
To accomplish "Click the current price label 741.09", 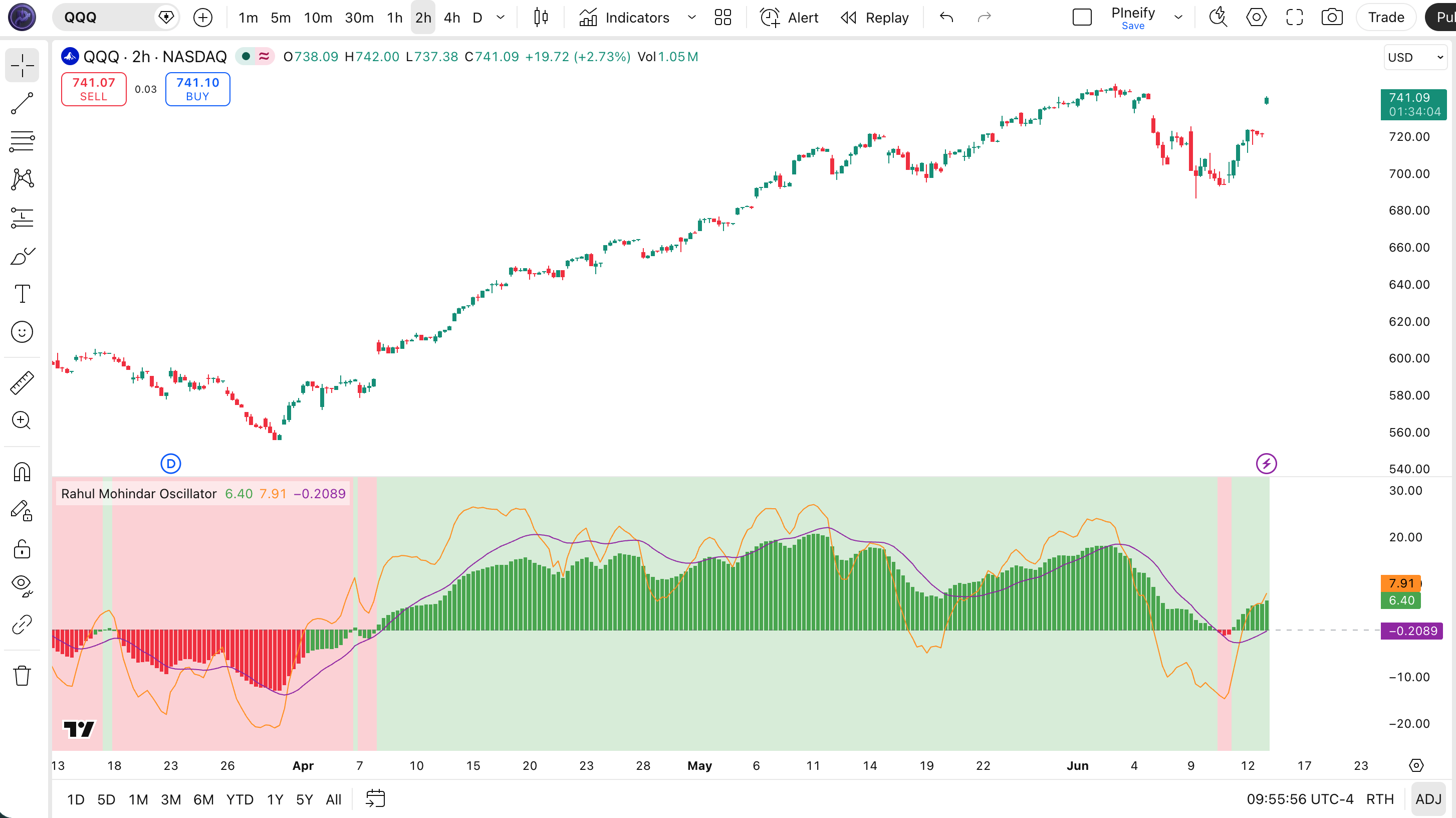I will coord(1413,105).
